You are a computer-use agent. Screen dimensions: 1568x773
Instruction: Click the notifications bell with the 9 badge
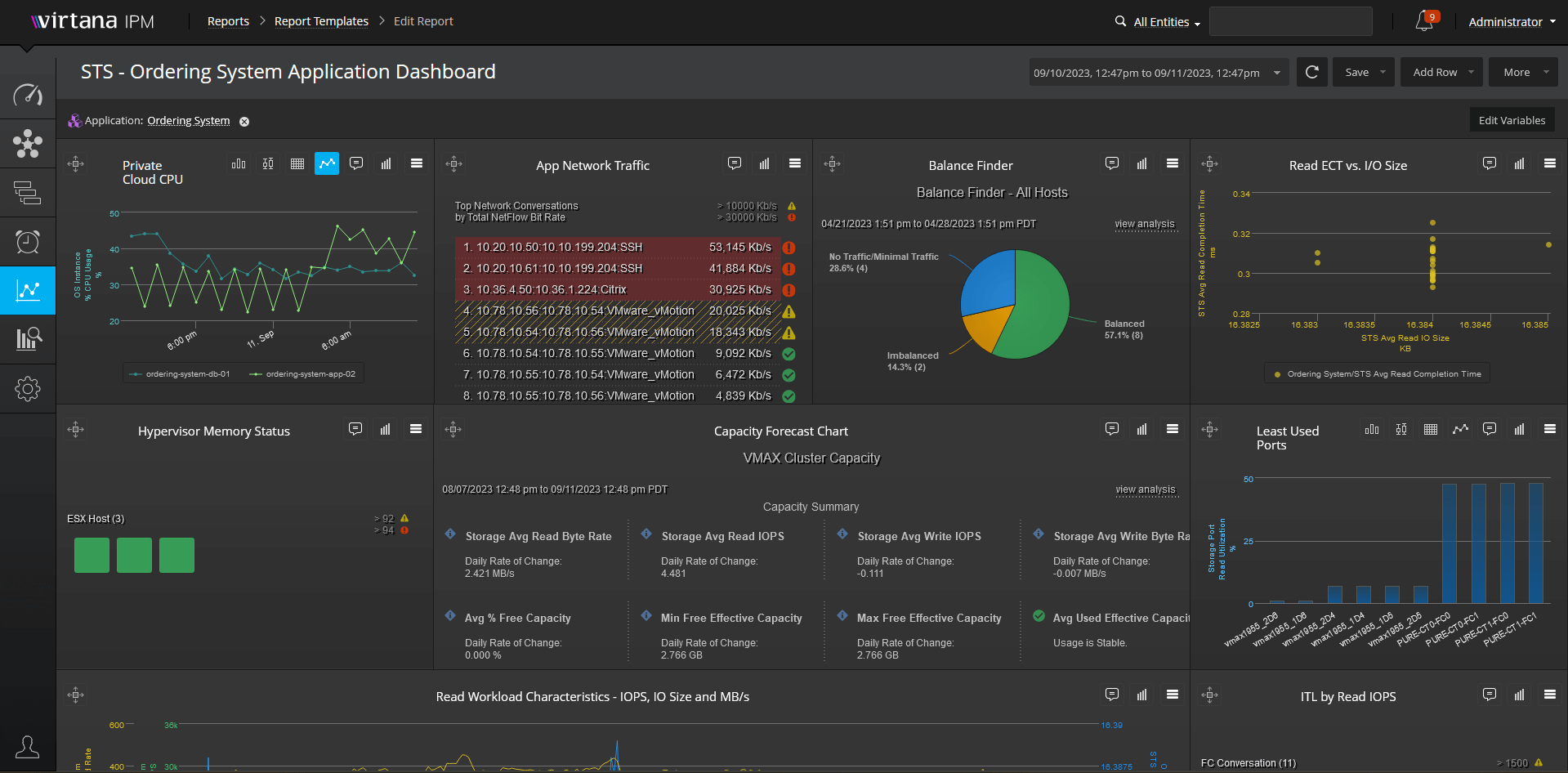pos(1424,21)
